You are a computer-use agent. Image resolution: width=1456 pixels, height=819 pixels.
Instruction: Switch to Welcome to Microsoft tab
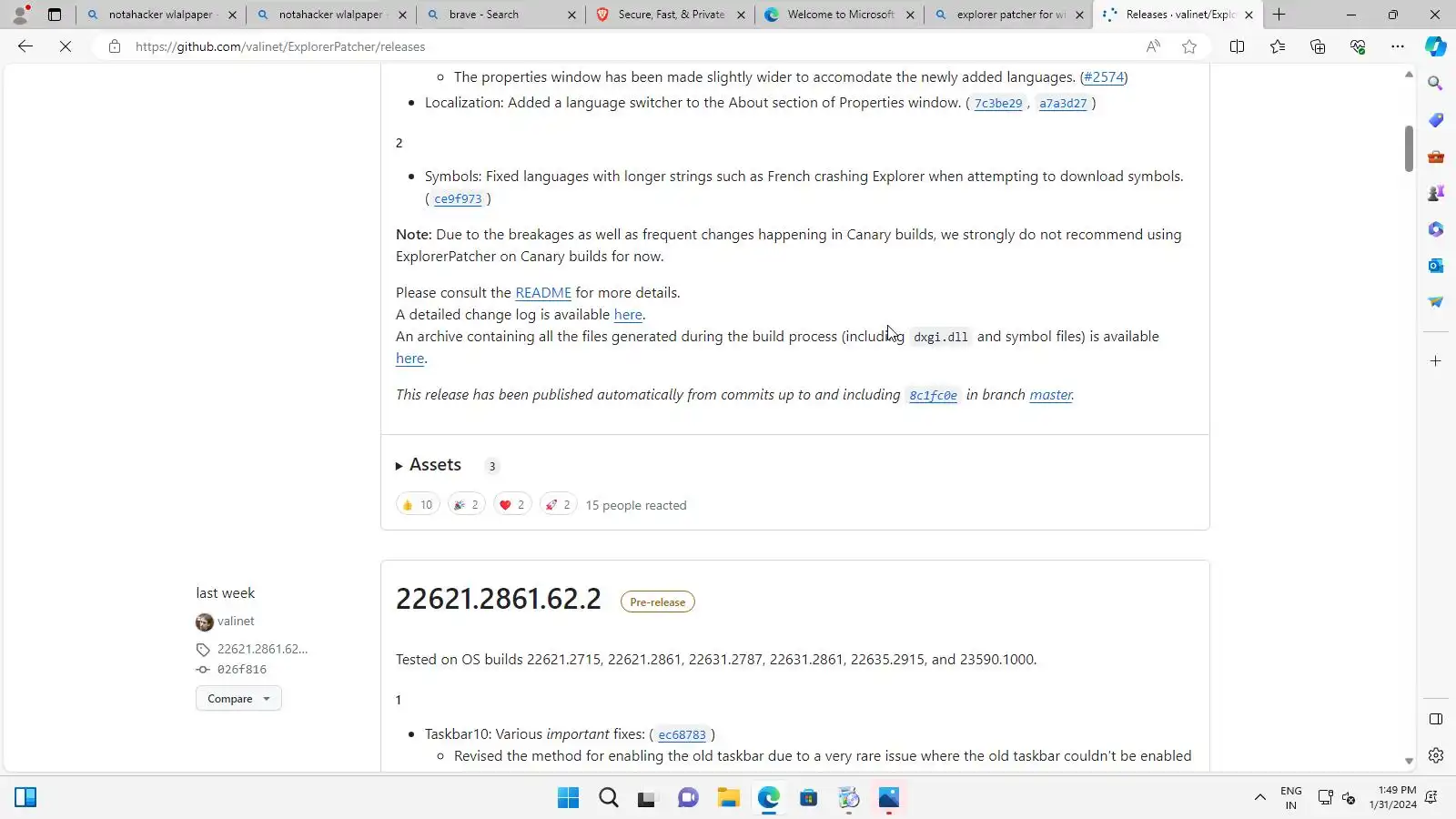coord(840,15)
